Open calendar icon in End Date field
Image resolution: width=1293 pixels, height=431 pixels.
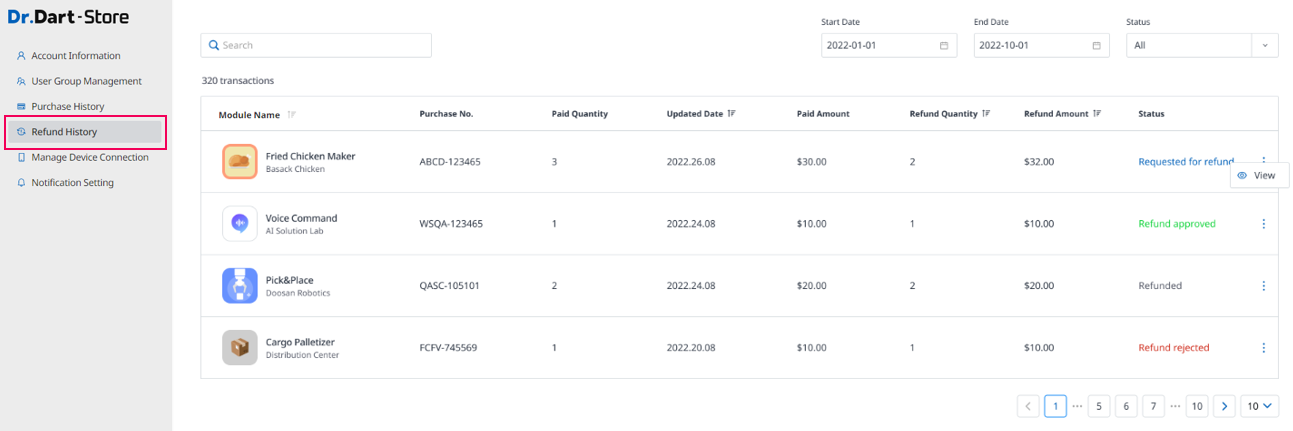click(1096, 46)
